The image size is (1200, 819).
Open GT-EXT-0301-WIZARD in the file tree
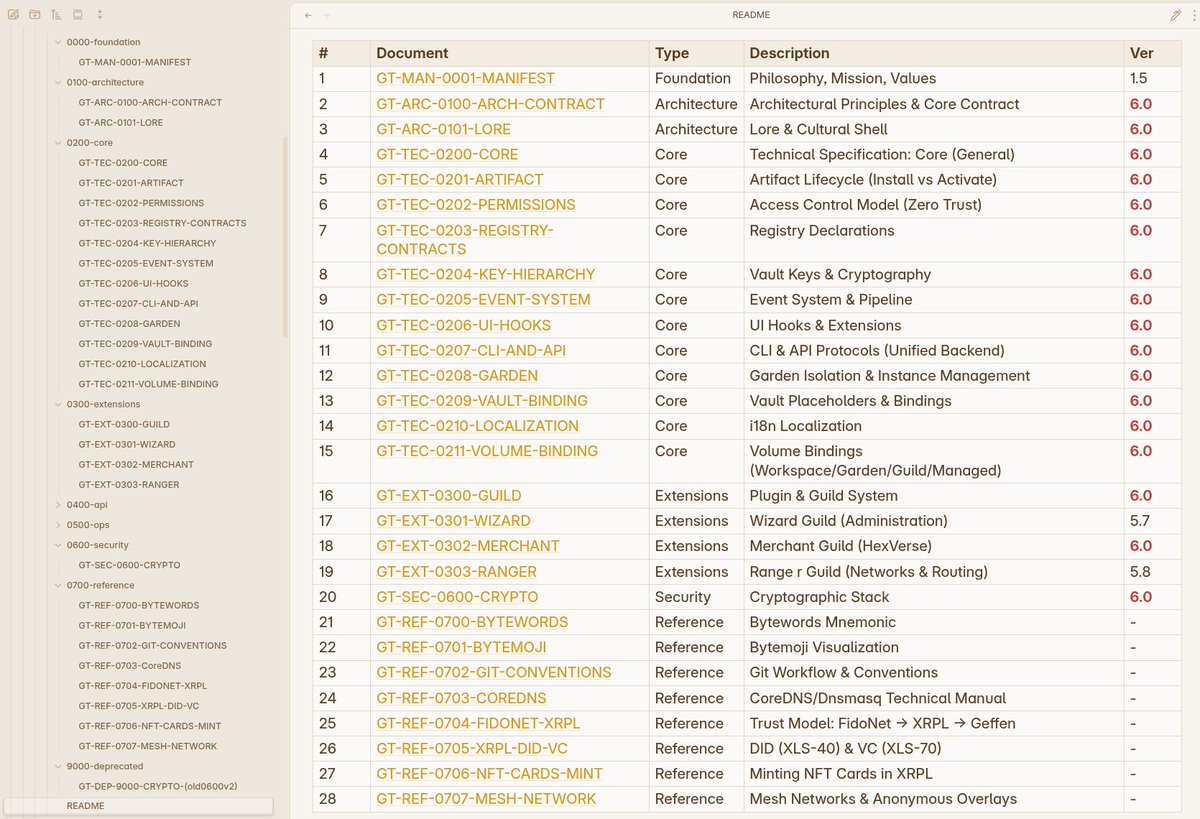coord(127,444)
